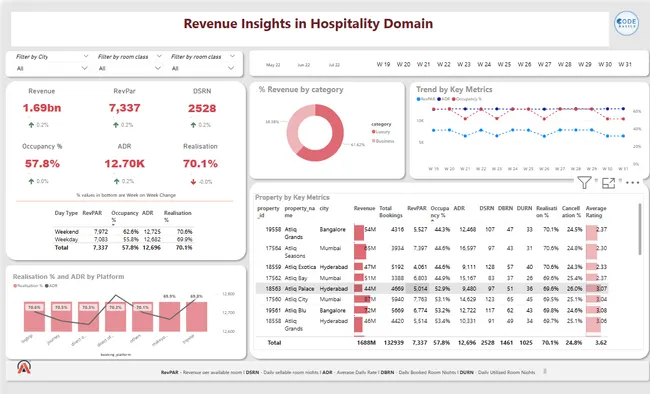
Task: Click the tripster bar in platform chart
Action: [196, 316]
